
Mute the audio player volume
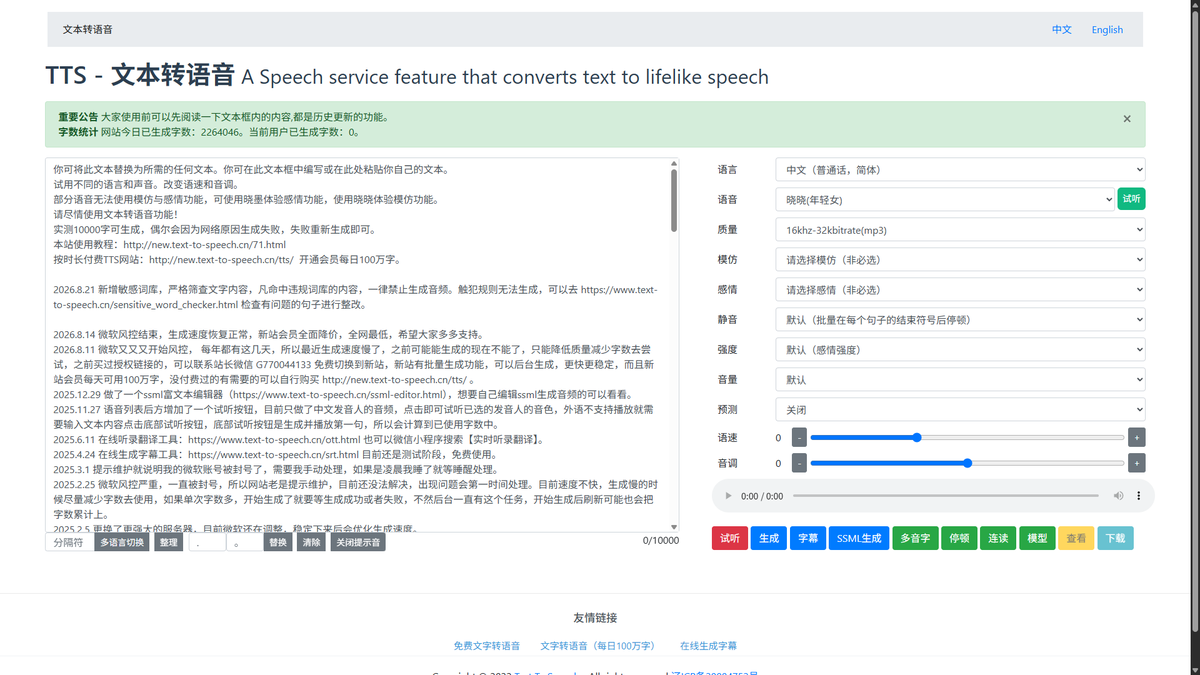[1118, 496]
